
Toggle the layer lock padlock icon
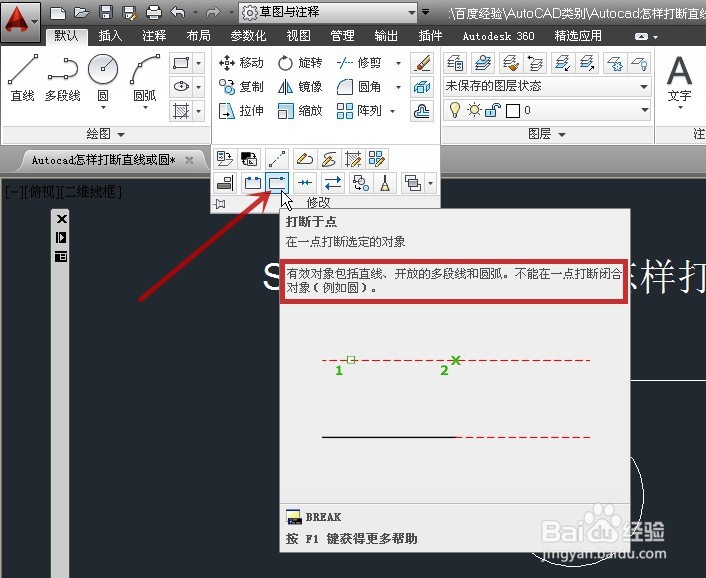point(493,110)
